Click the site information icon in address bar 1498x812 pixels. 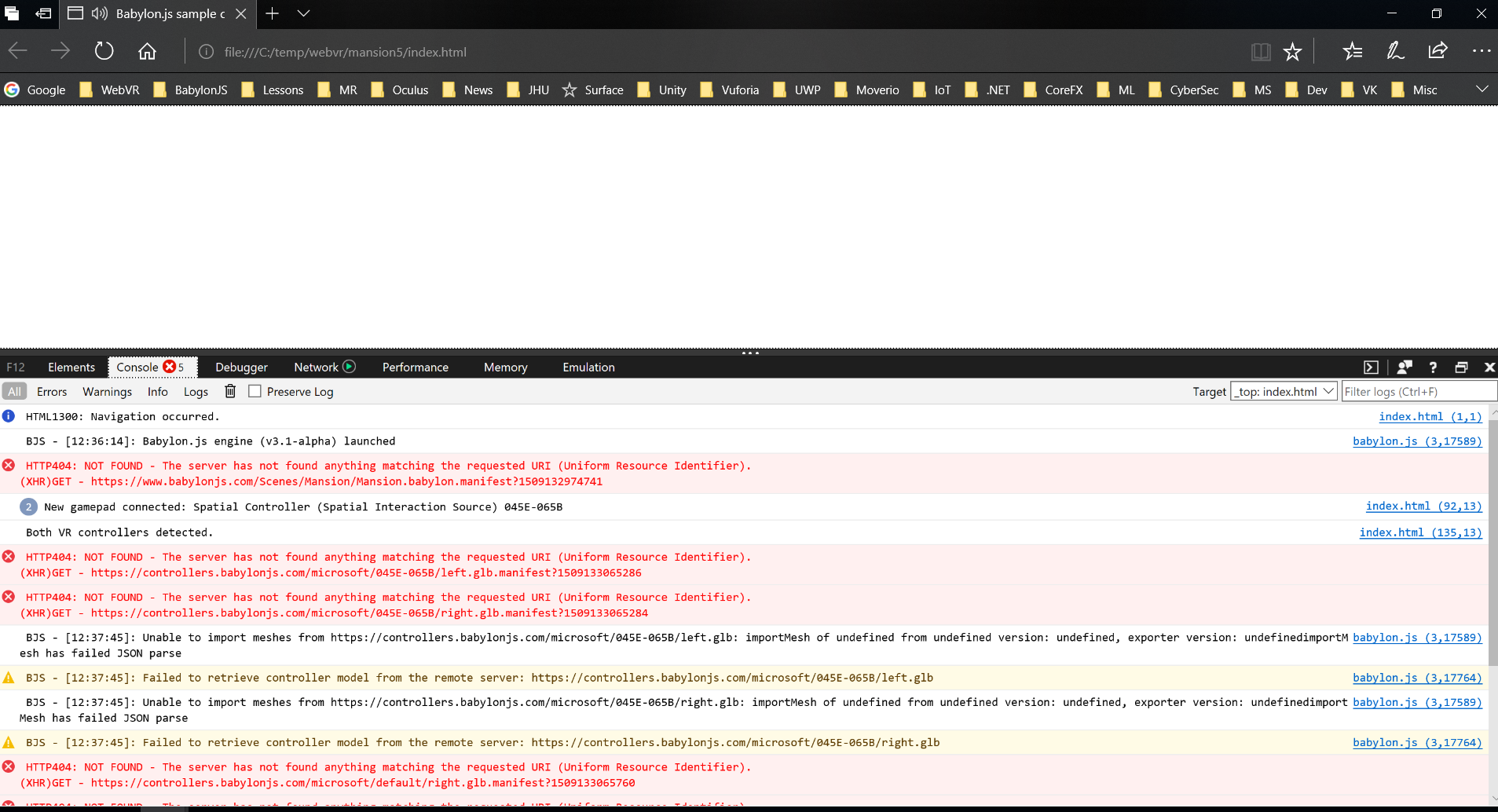(x=206, y=52)
